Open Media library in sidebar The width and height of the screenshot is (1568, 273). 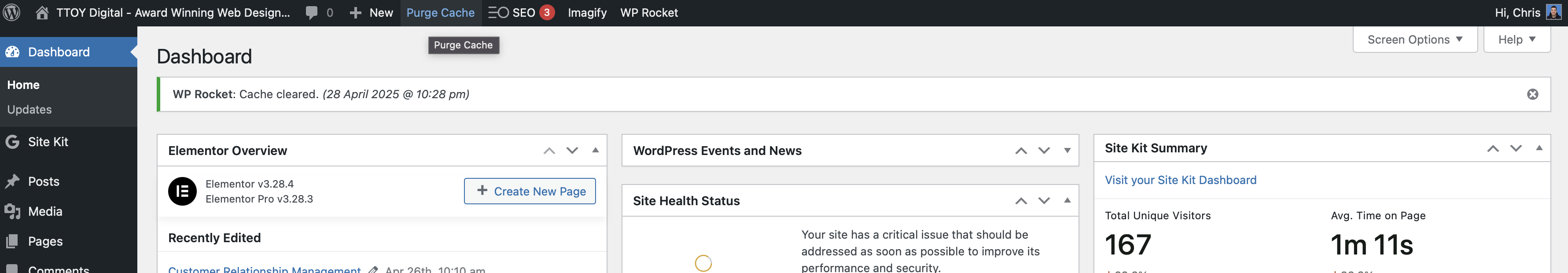tap(68, 211)
